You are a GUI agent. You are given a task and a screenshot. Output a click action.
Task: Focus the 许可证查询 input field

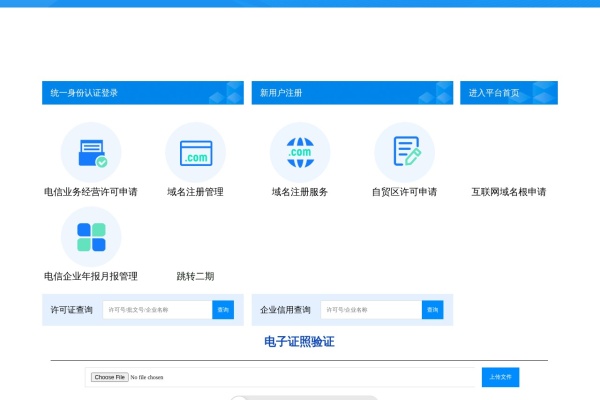point(157,310)
